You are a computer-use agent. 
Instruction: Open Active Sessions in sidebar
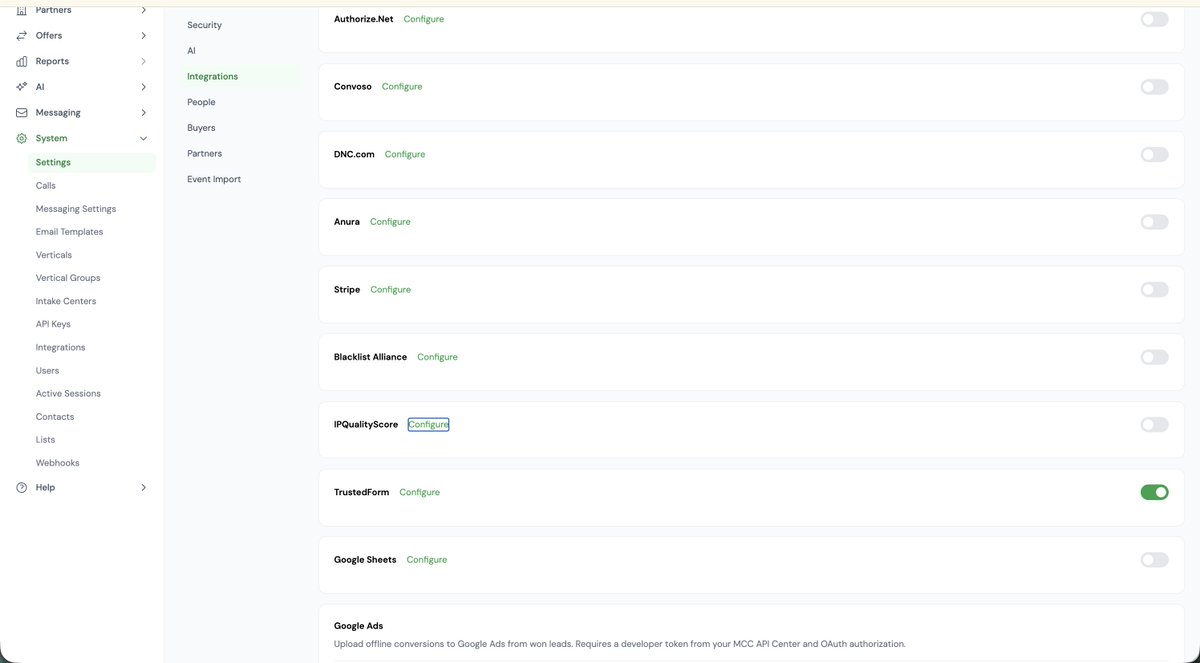click(x=68, y=394)
